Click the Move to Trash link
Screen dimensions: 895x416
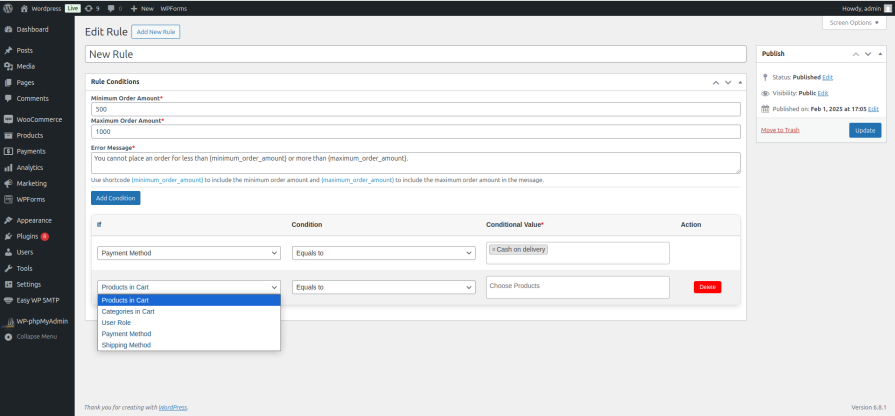point(780,130)
